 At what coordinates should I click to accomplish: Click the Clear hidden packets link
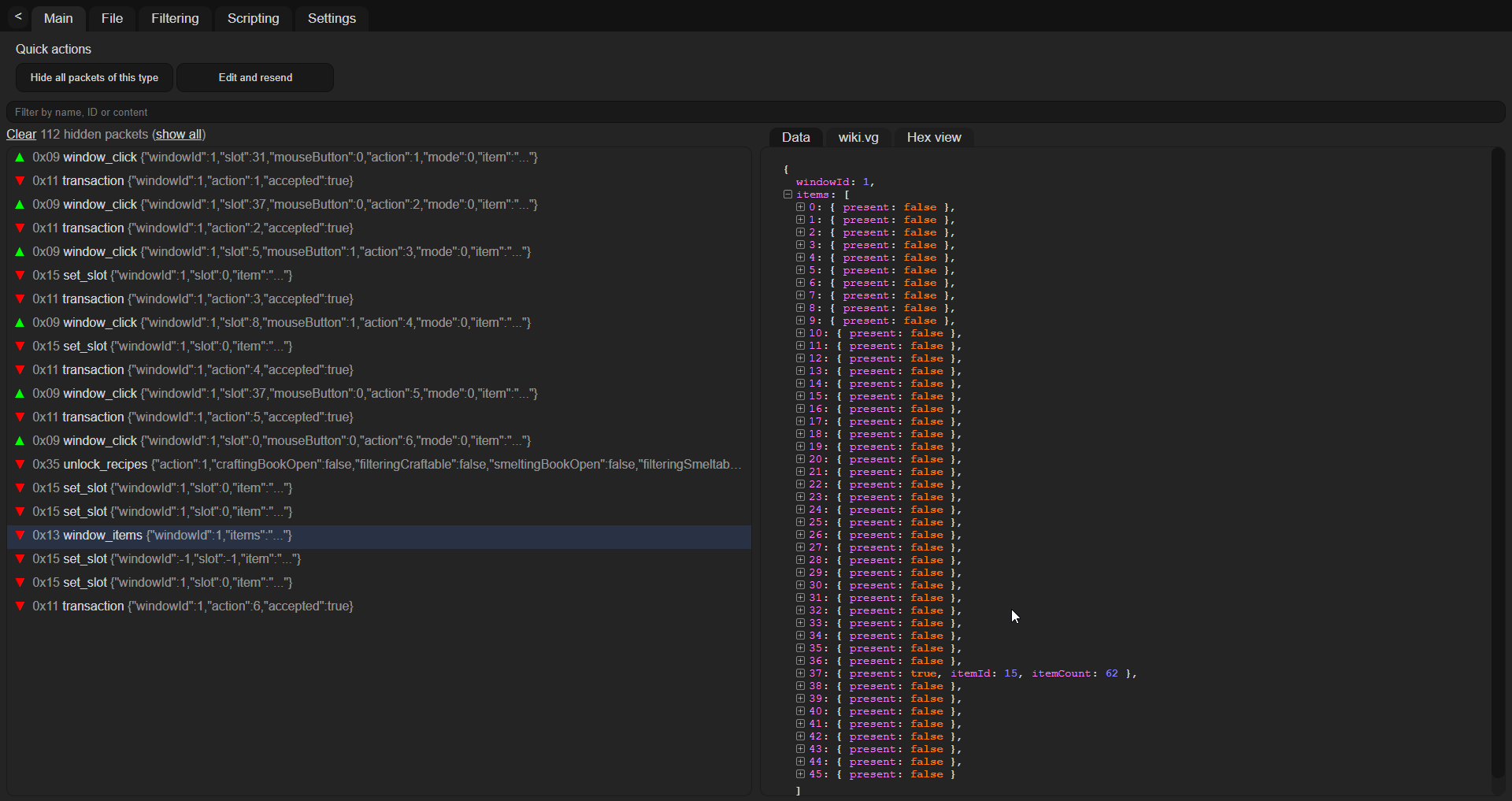pyautogui.click(x=21, y=135)
